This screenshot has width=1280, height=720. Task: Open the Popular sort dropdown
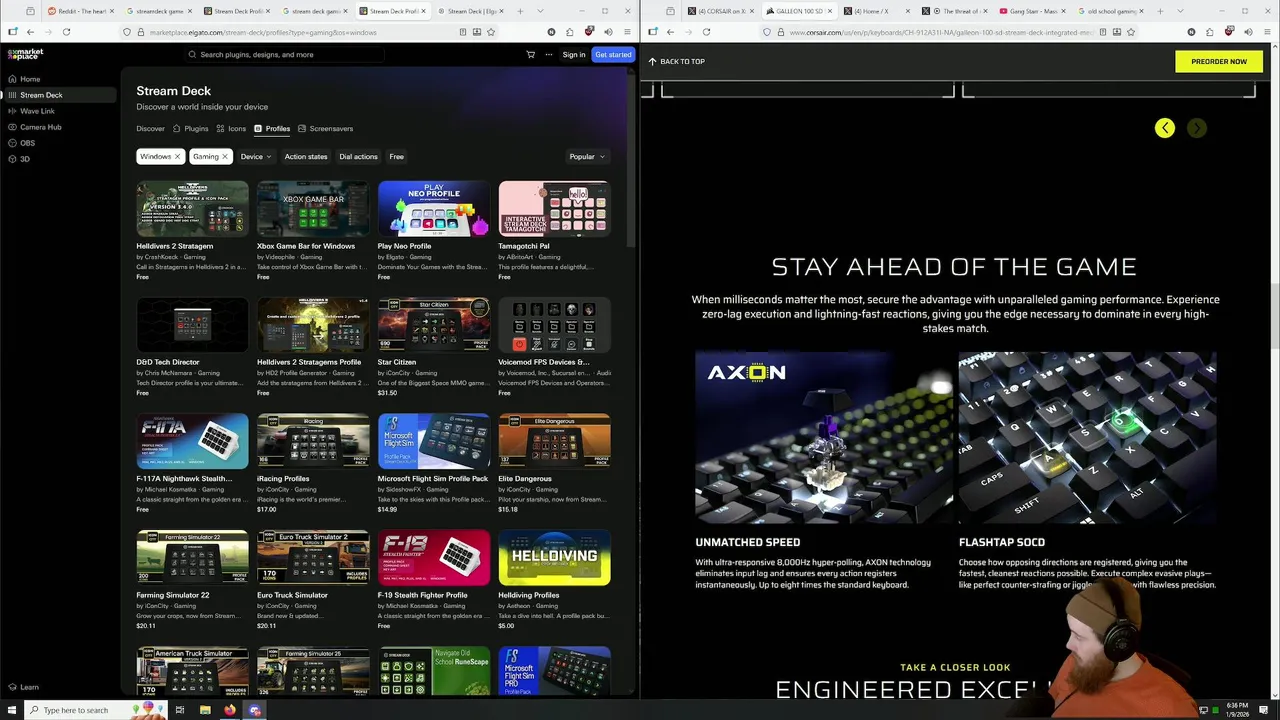coord(587,156)
